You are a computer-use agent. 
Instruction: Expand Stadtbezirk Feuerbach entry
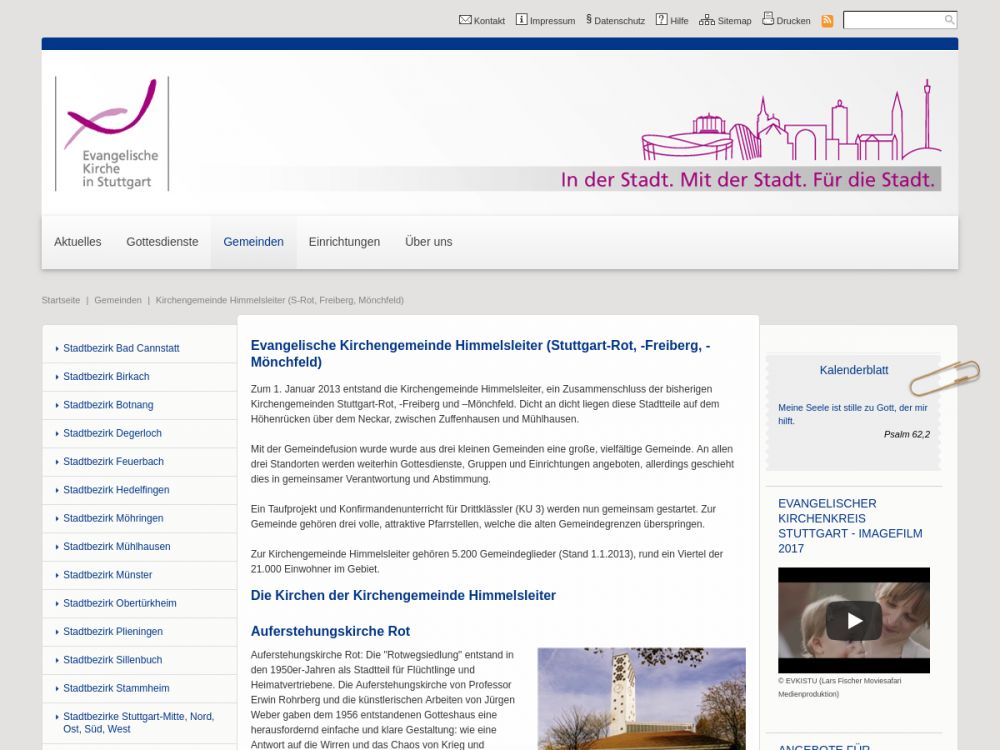[113, 462]
